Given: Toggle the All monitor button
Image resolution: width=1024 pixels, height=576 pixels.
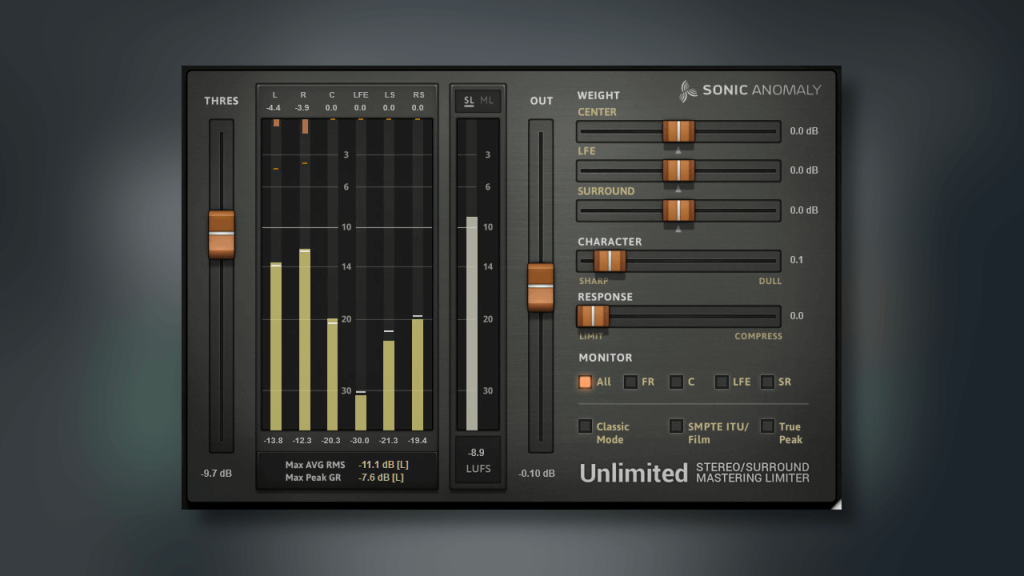Looking at the screenshot, I should 584,382.
